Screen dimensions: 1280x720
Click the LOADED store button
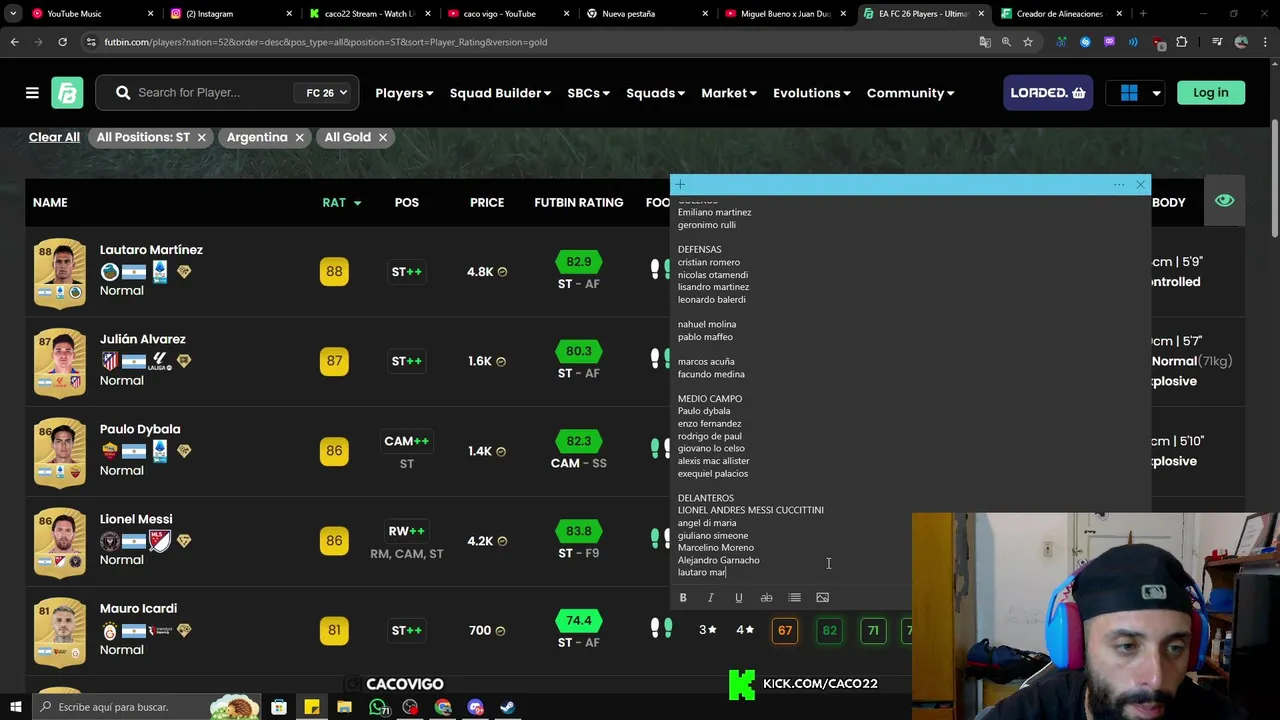click(1048, 93)
